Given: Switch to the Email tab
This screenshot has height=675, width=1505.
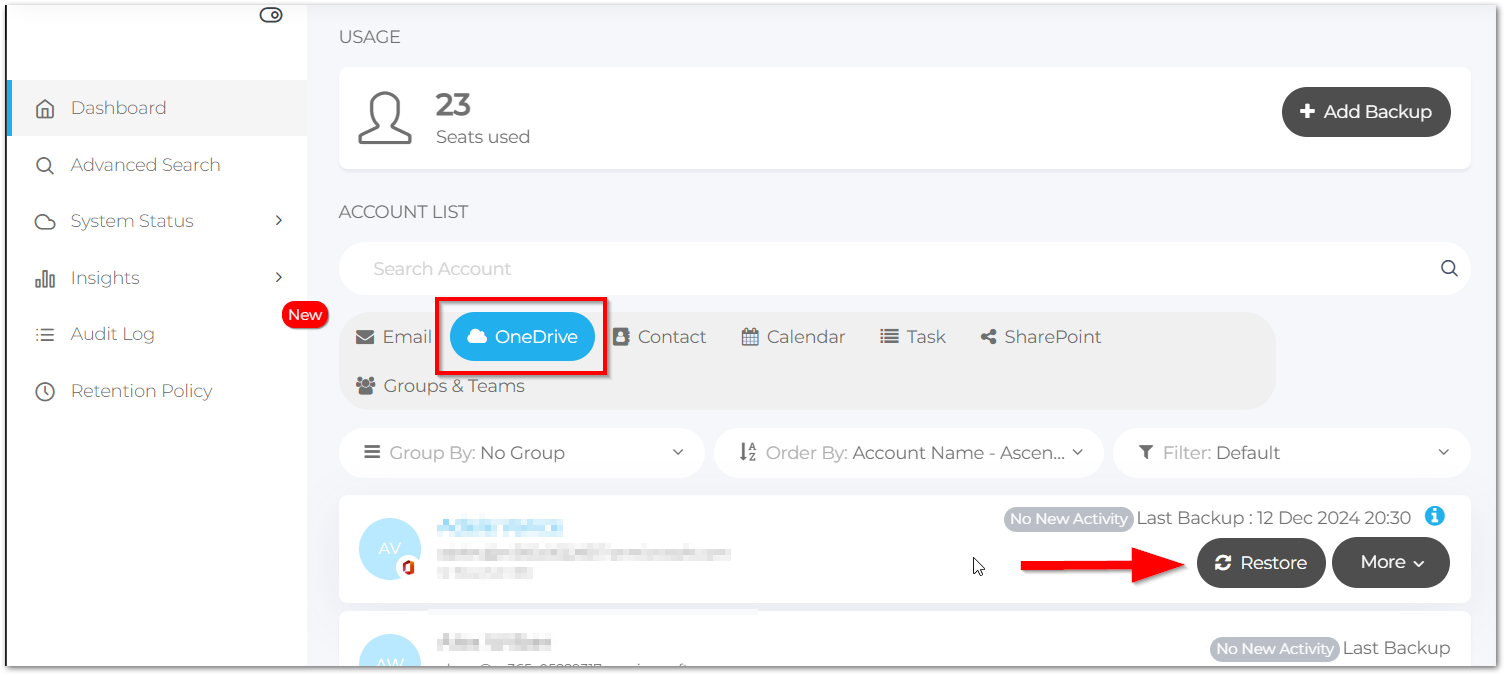Looking at the screenshot, I should [394, 337].
